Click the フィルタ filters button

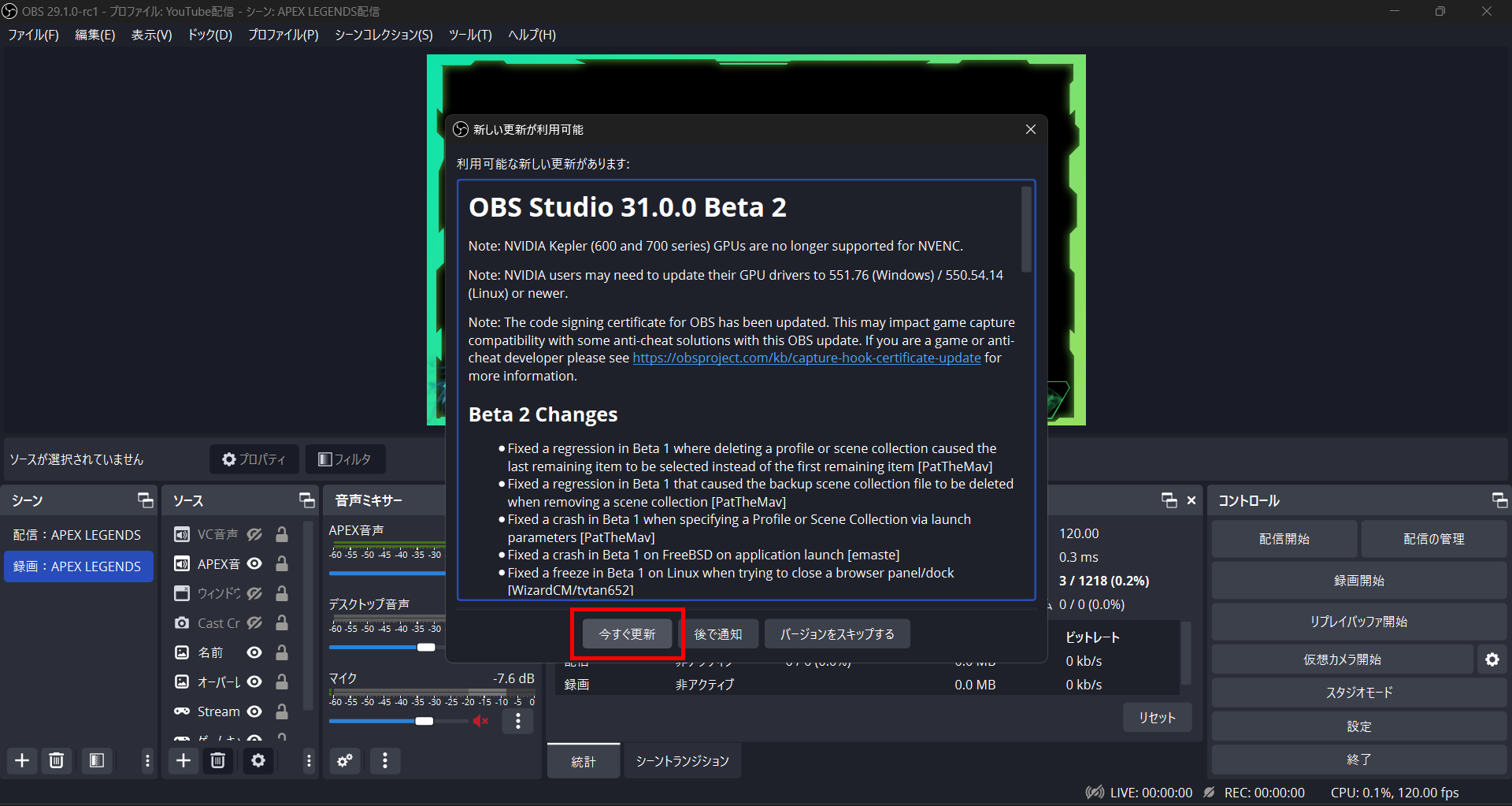pos(345,459)
